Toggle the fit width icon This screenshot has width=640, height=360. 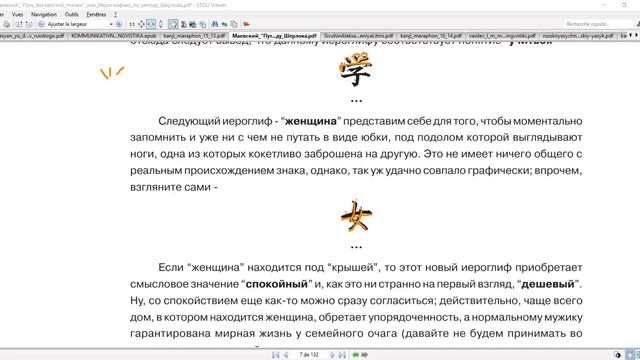[x=151, y=24]
